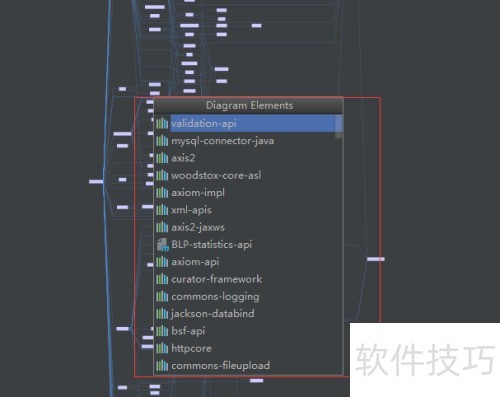500x397 pixels.
Task: Click the Diagram Elements popup scrollbar thumb
Action: tap(339, 126)
